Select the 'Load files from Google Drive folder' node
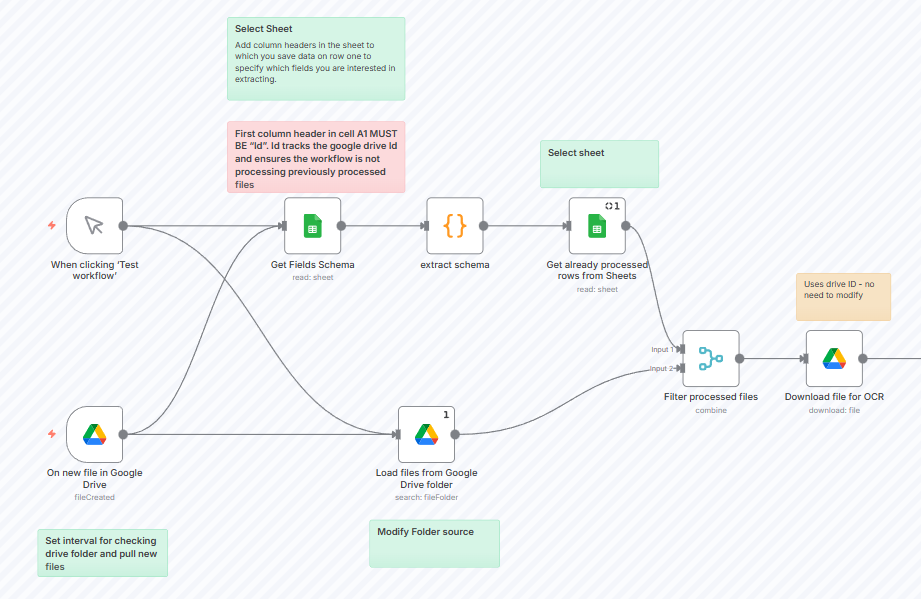Screen dimensions: 921x599 426,435
